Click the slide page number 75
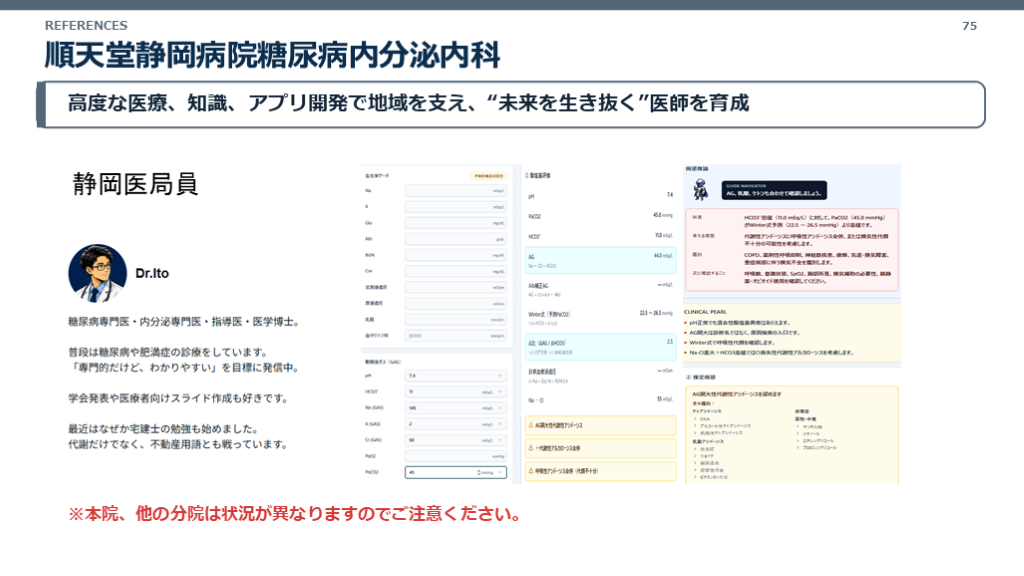 tap(969, 26)
